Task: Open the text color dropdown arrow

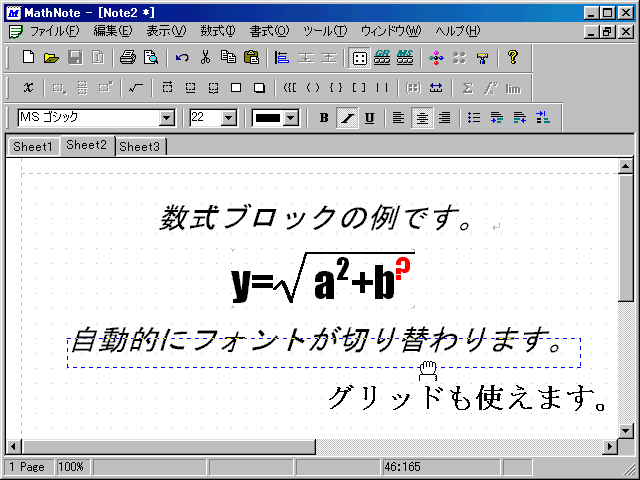Action: [x=291, y=118]
